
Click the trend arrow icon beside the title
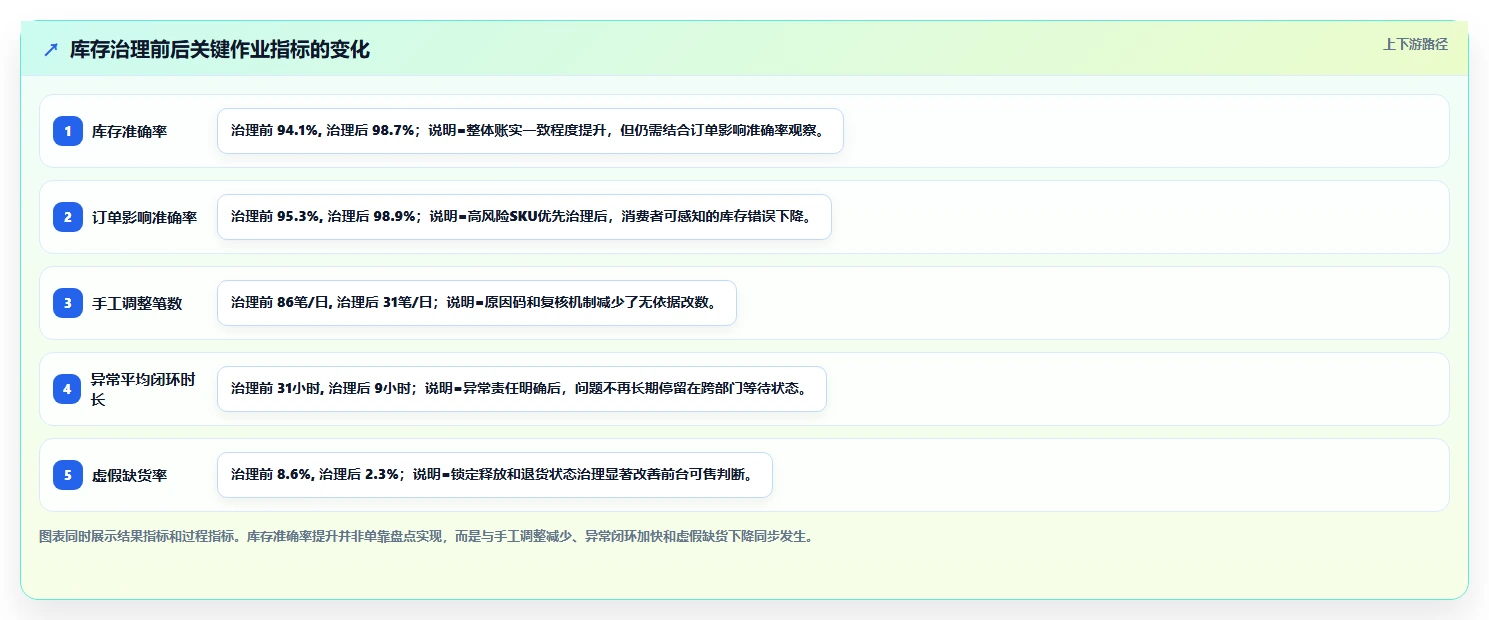coord(51,50)
